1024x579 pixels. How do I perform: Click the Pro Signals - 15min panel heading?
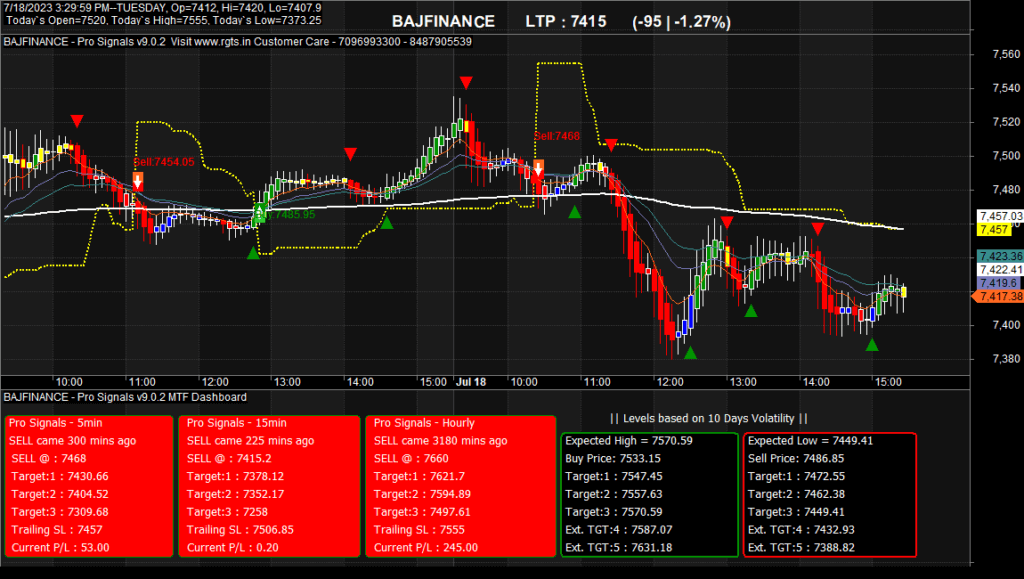point(236,423)
